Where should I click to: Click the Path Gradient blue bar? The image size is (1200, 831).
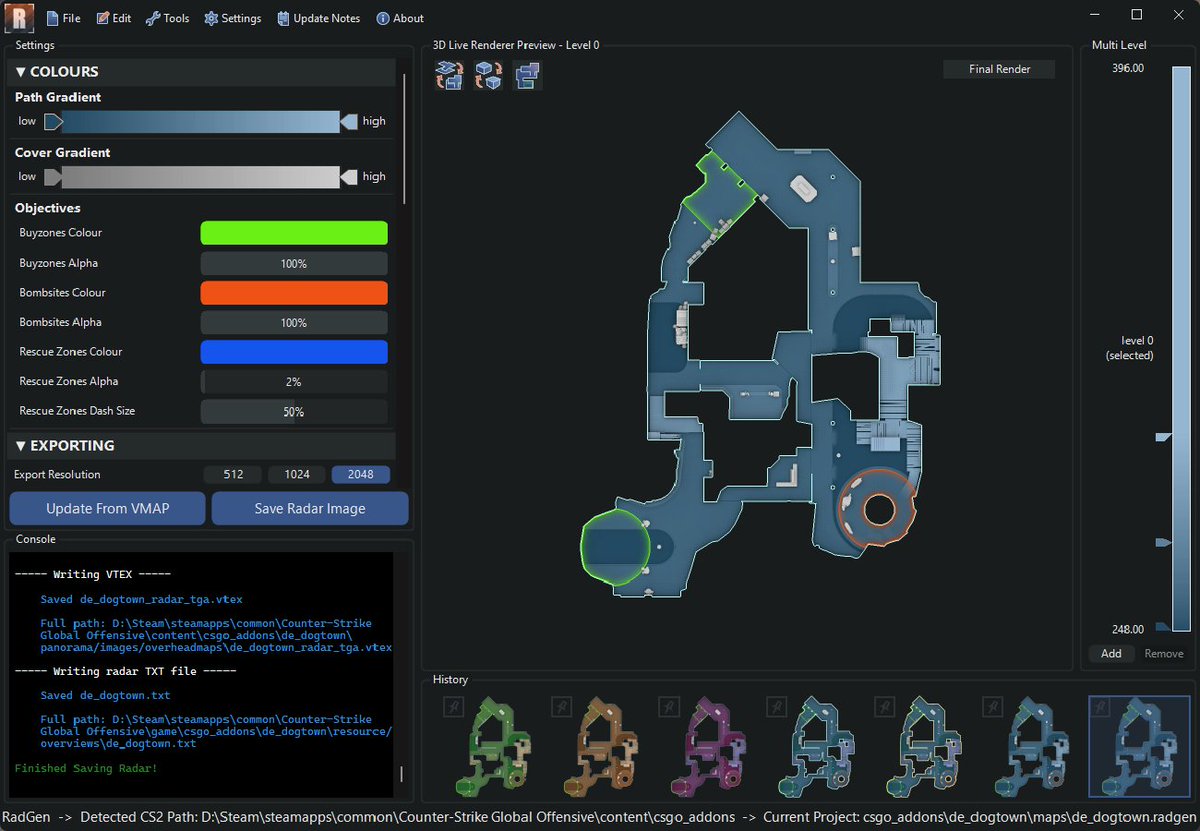201,122
